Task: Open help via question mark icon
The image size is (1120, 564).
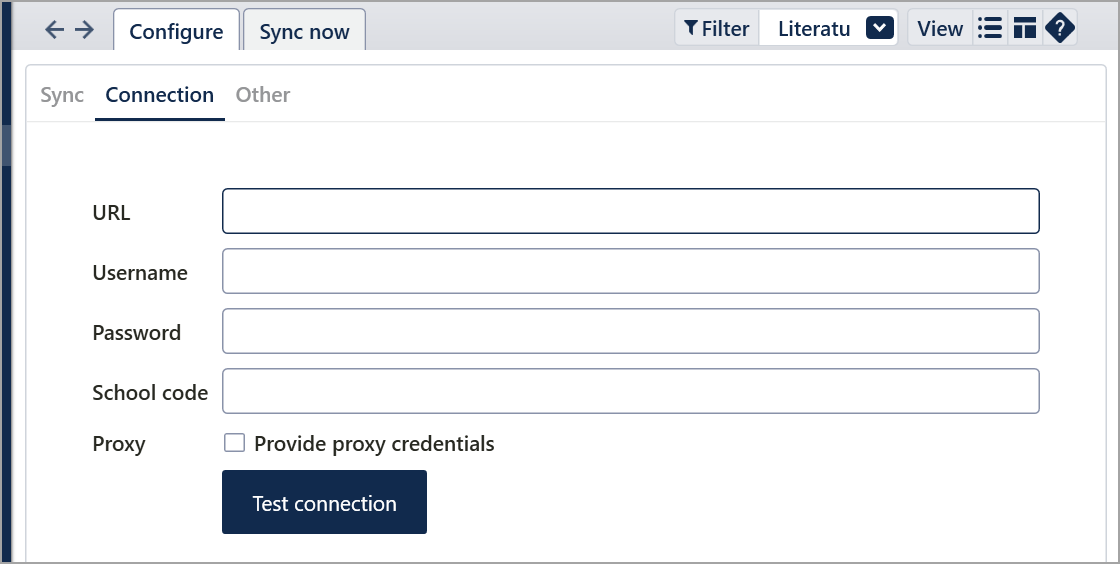Action: (1060, 28)
